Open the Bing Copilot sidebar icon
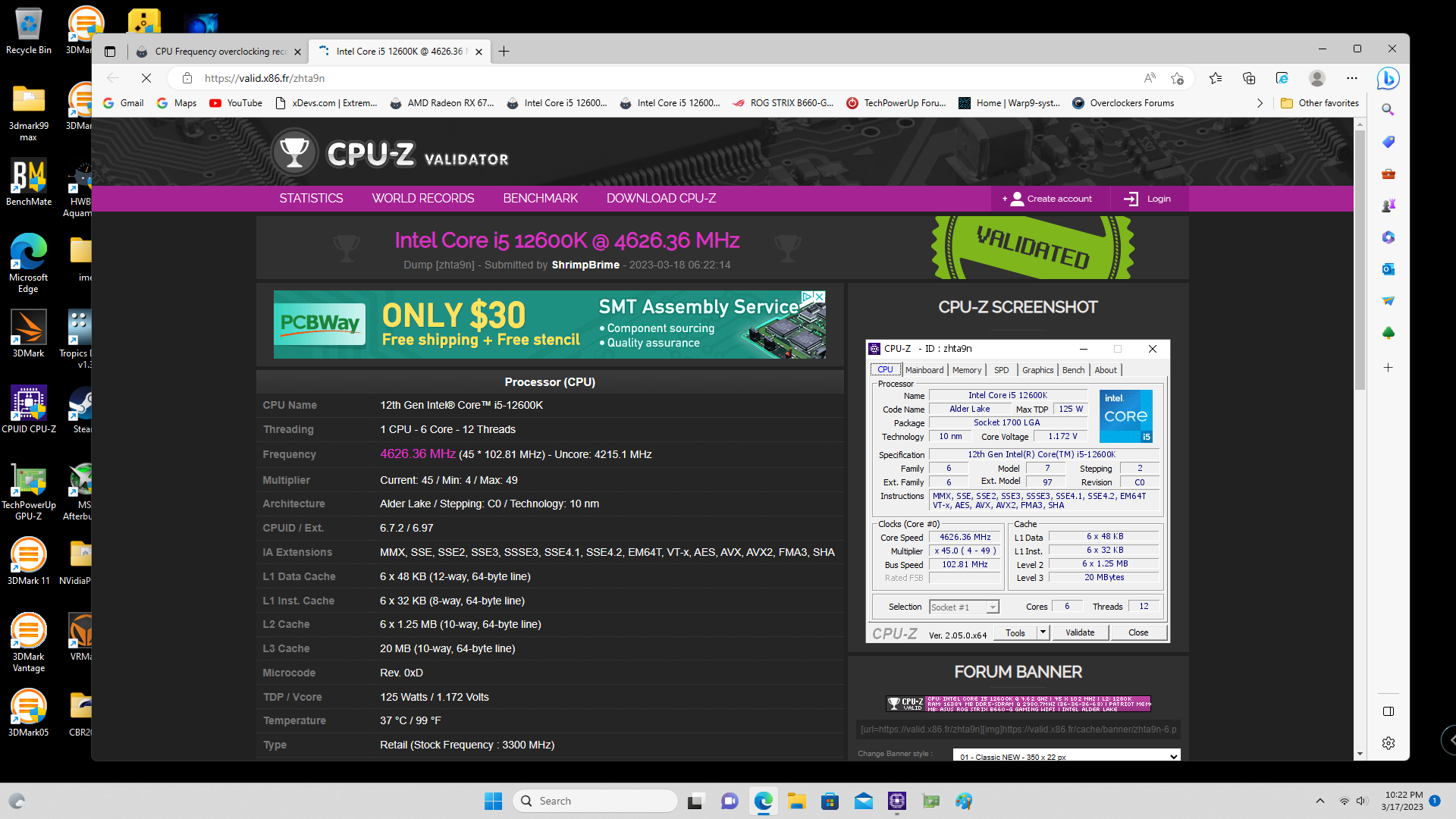This screenshot has height=819, width=1456. coord(1388,78)
